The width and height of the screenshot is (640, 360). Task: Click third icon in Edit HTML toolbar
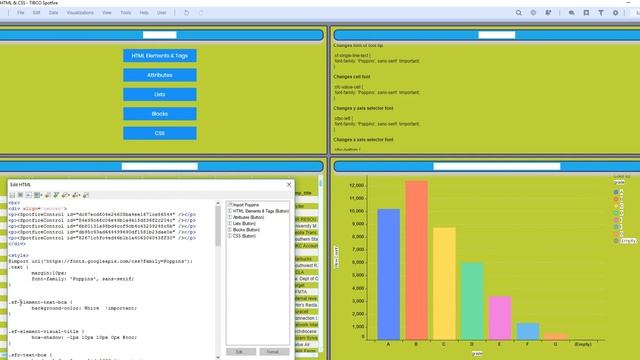coord(28,195)
